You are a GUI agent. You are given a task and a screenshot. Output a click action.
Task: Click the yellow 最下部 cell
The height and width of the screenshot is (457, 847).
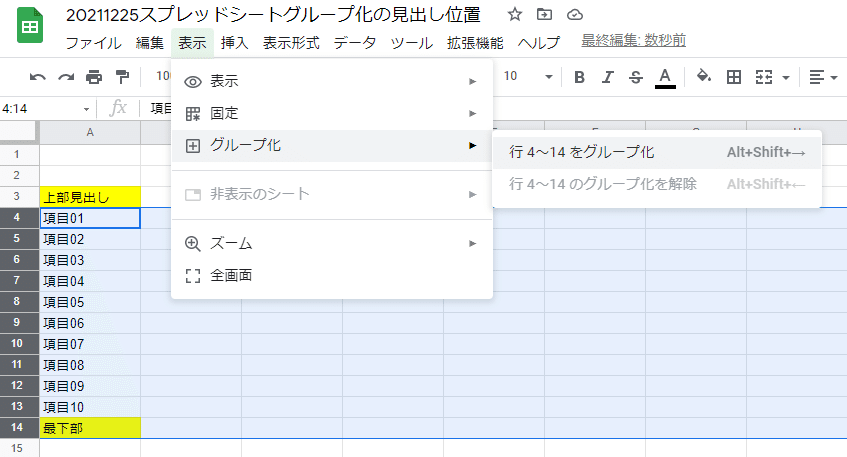[x=90, y=428]
